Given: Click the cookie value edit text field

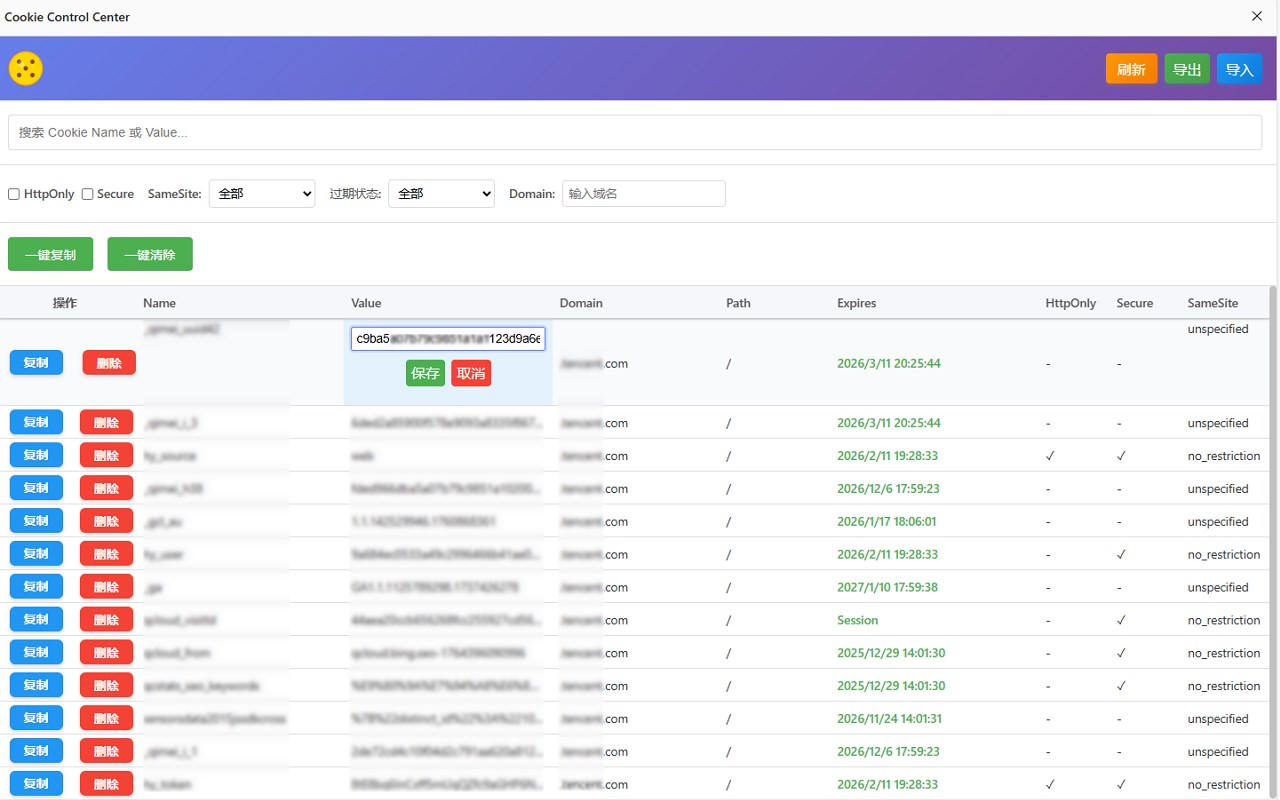Looking at the screenshot, I should pos(448,338).
